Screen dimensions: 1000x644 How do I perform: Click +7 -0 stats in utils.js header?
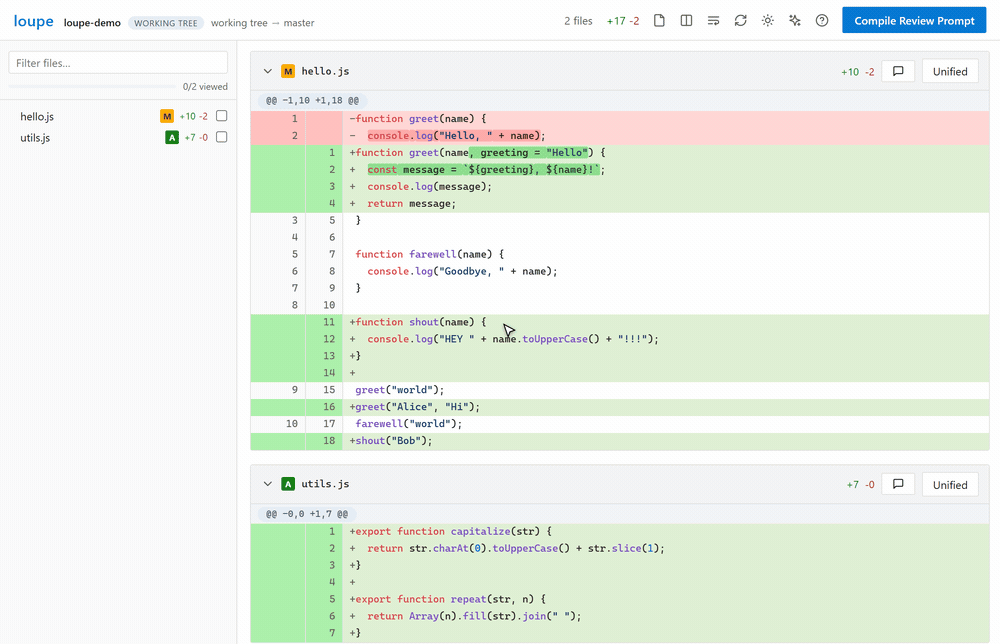pyautogui.click(x=860, y=485)
